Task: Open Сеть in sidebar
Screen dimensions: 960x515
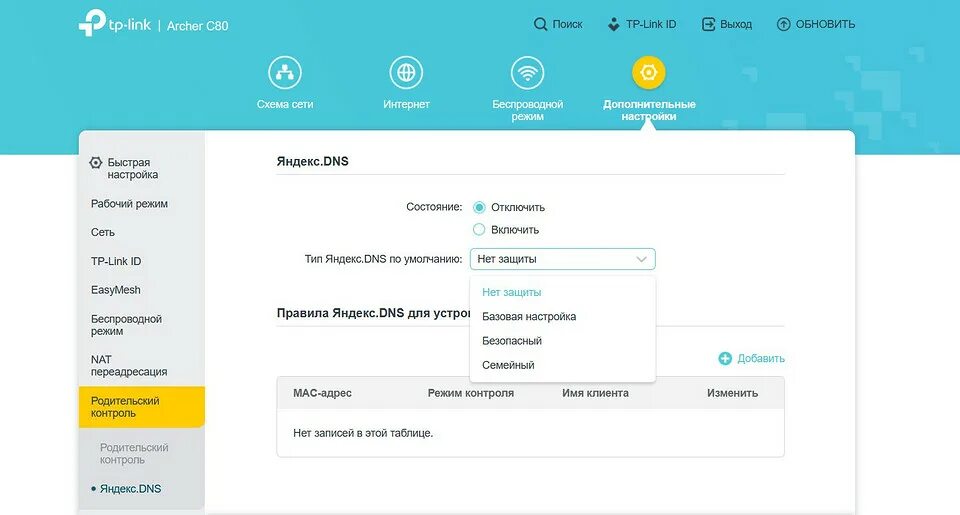Action: [x=103, y=233]
